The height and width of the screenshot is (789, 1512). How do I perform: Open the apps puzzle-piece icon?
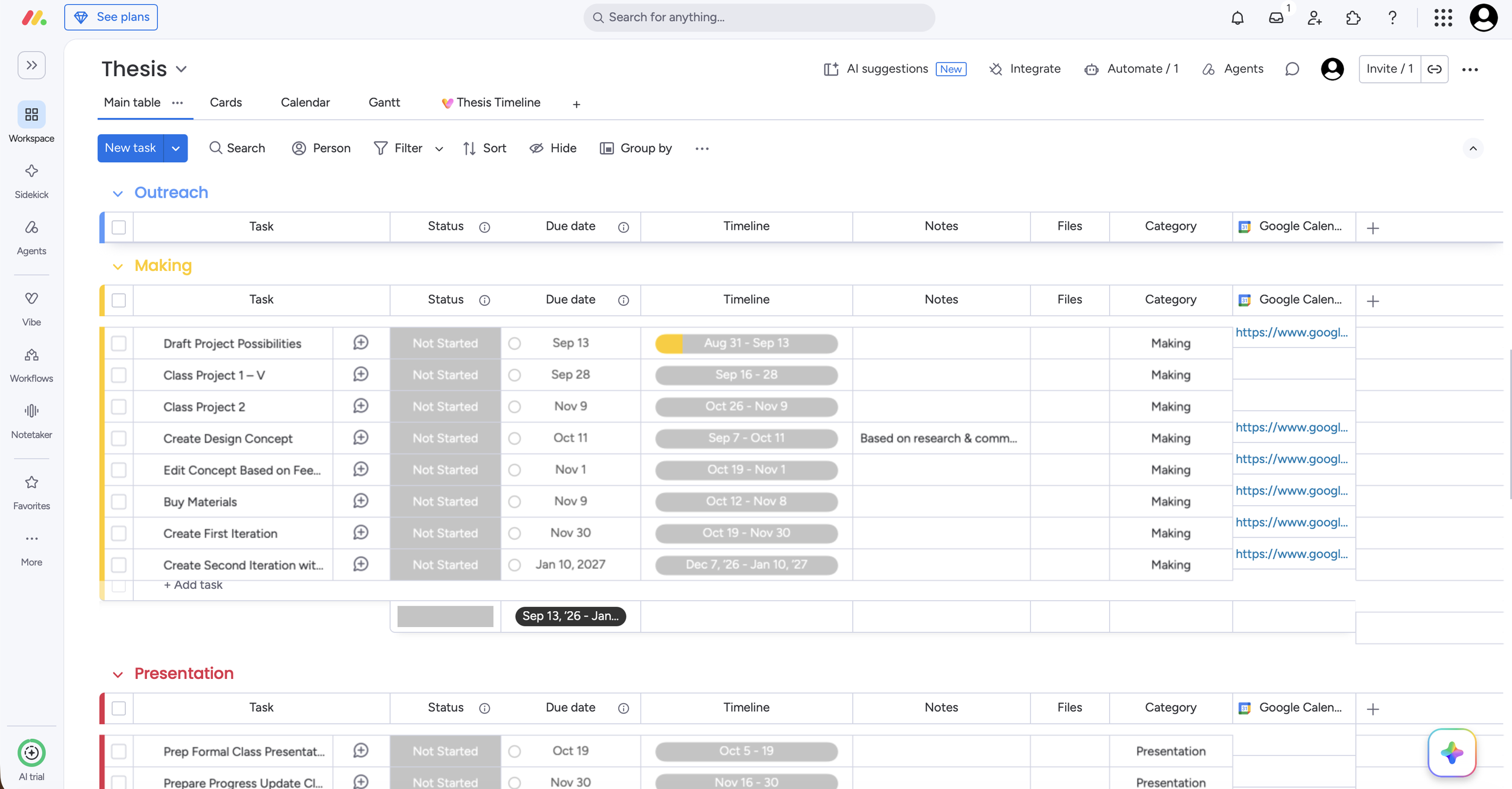coord(1354,18)
